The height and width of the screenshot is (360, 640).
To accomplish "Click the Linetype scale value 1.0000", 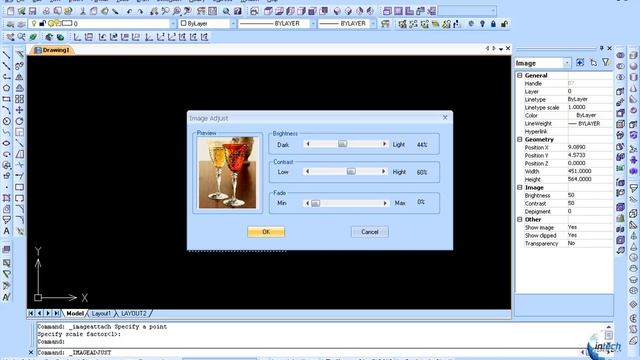I will 576,107.
